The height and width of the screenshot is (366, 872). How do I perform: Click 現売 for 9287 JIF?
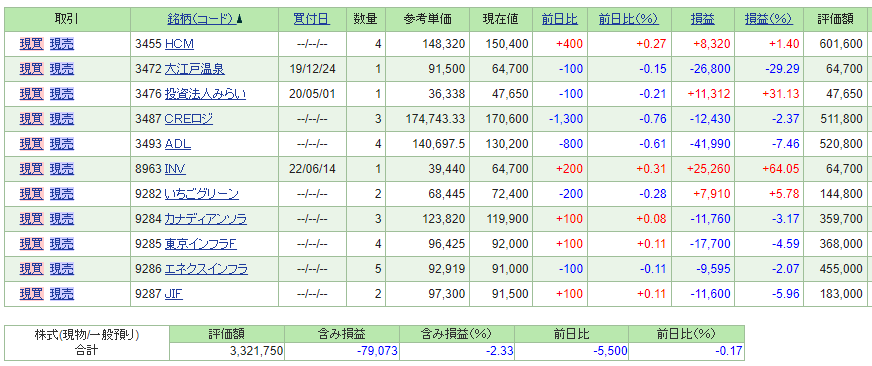click(x=61, y=294)
